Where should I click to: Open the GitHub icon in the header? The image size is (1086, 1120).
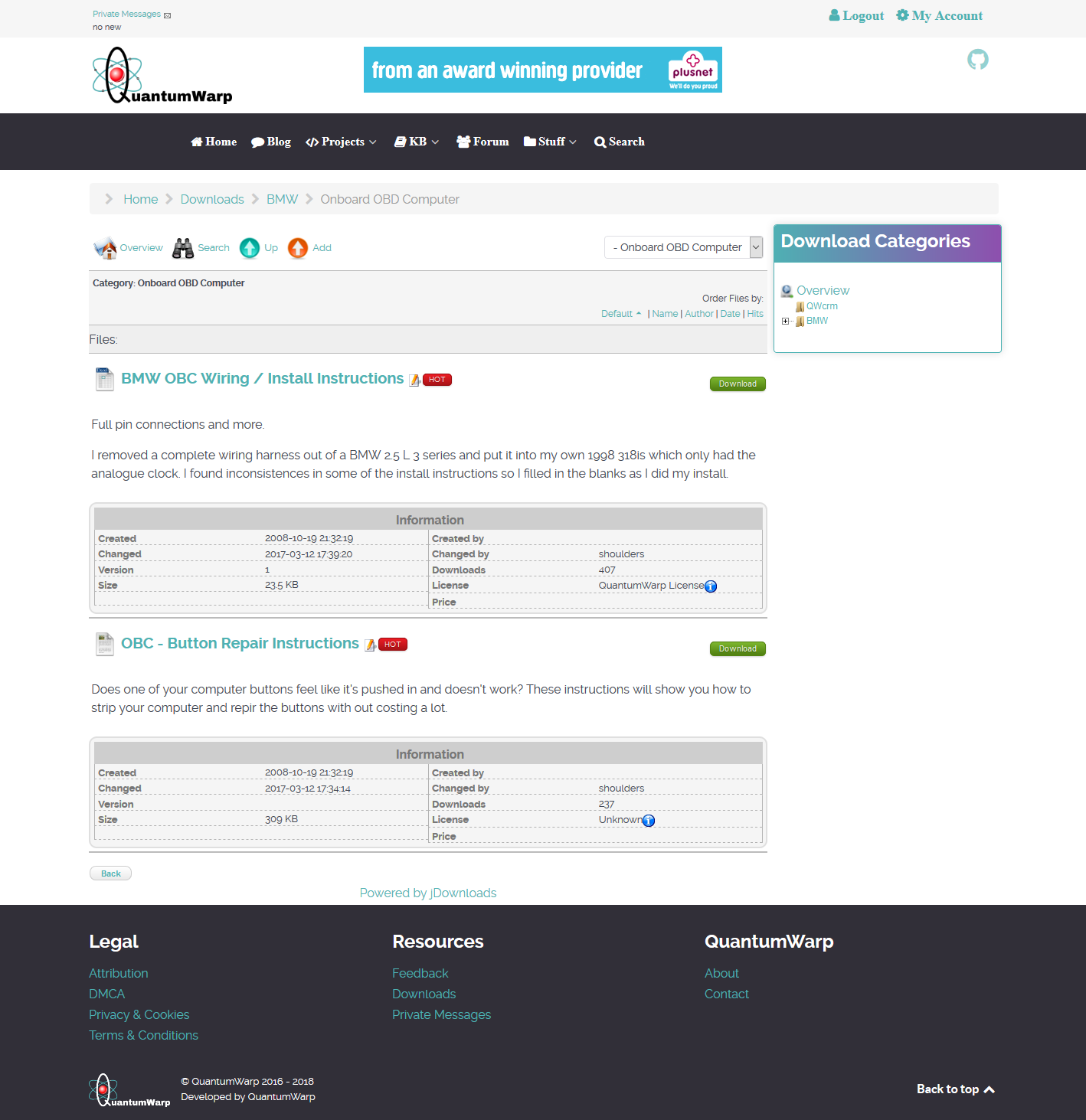coord(977,59)
